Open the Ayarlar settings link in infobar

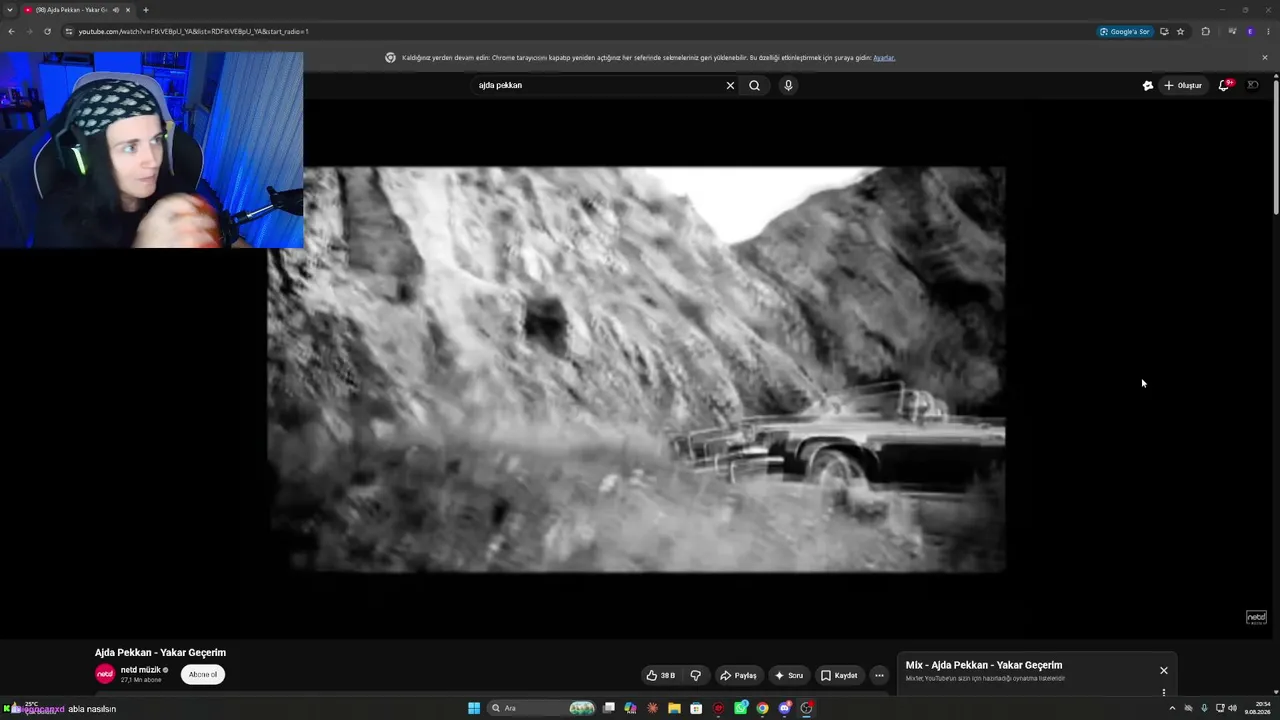click(884, 58)
